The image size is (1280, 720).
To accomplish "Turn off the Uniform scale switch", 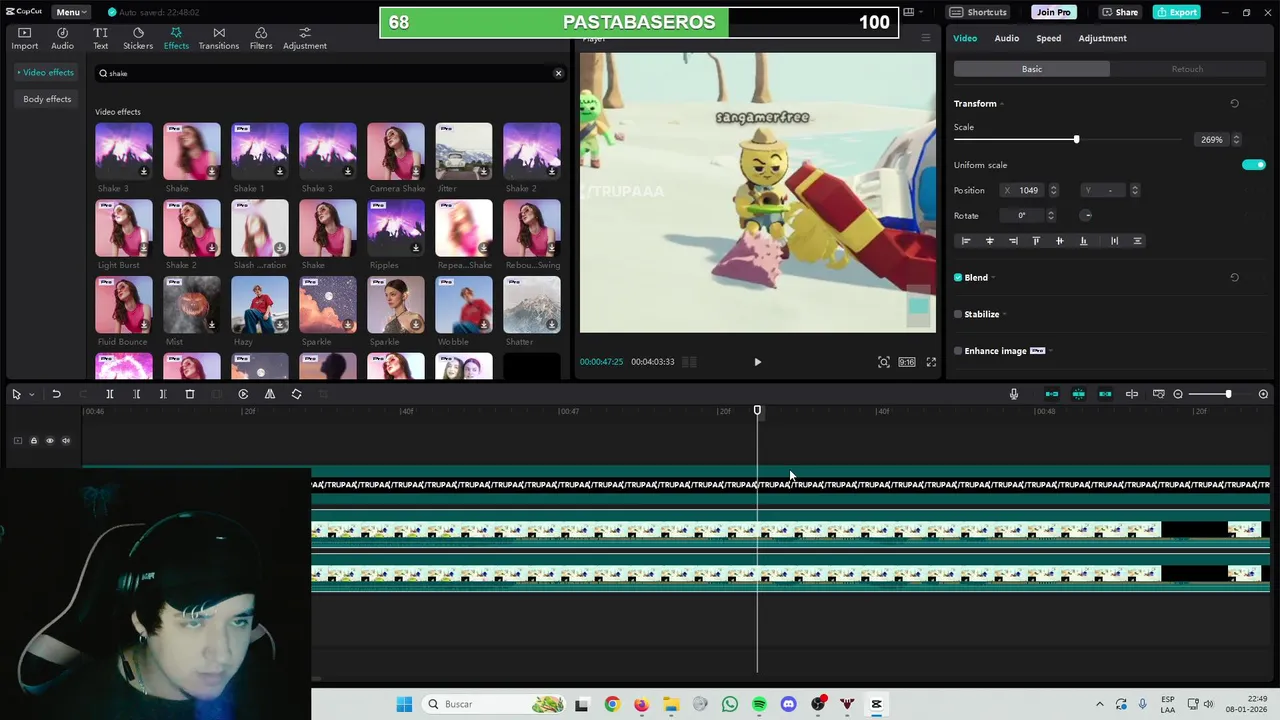I will [1253, 165].
